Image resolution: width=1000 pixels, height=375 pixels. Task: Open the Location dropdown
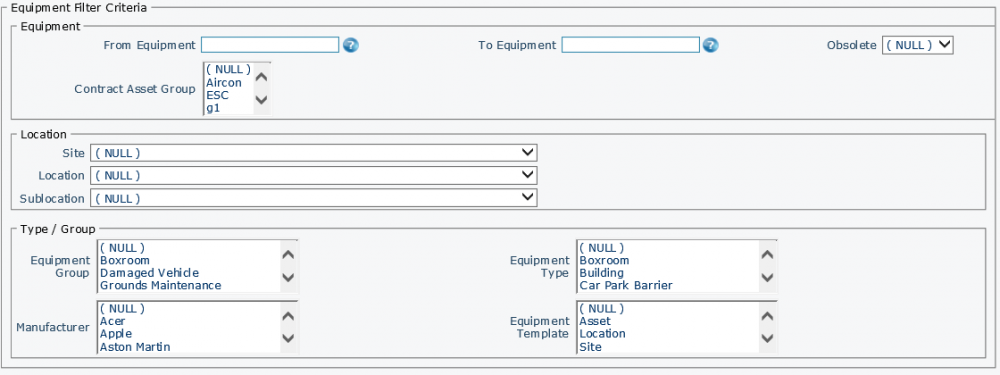(313, 175)
